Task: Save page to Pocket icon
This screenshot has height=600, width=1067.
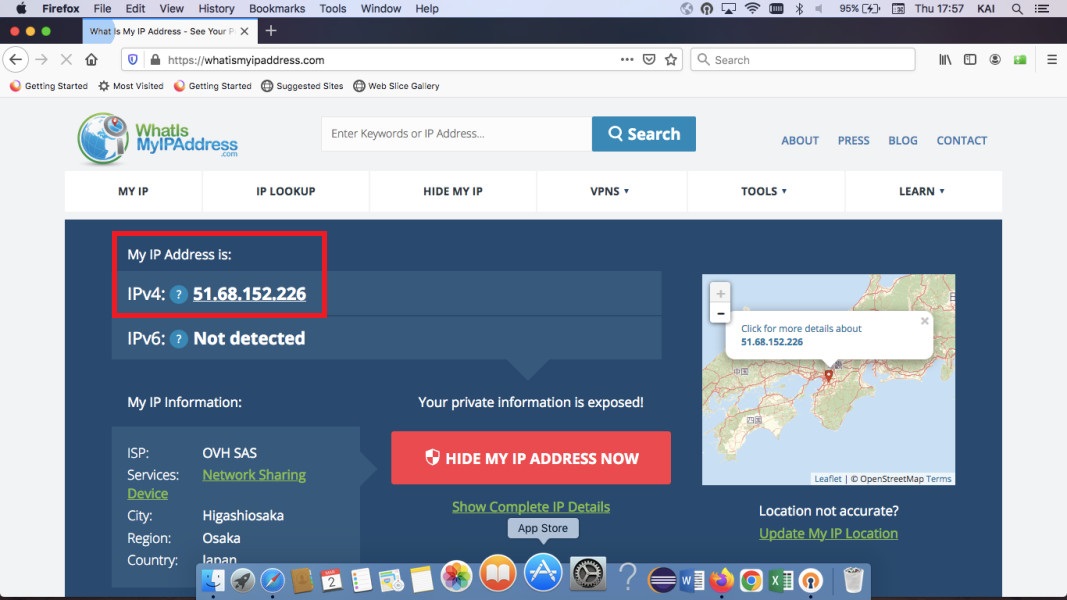Action: [649, 60]
